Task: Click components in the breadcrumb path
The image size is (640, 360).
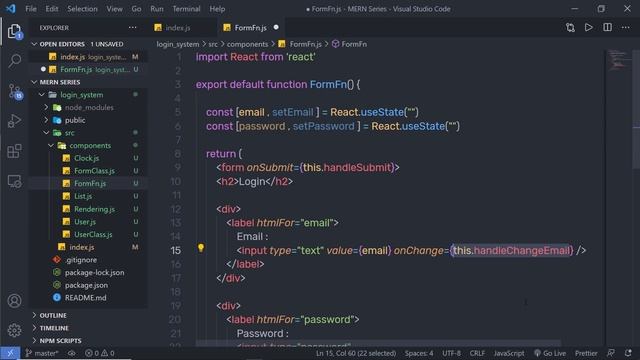Action: point(247,44)
